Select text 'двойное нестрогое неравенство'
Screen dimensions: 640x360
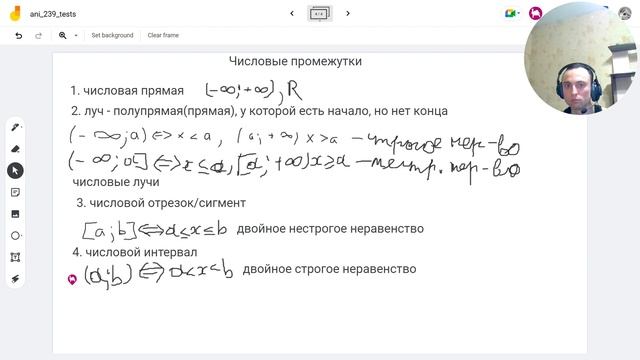330,229
